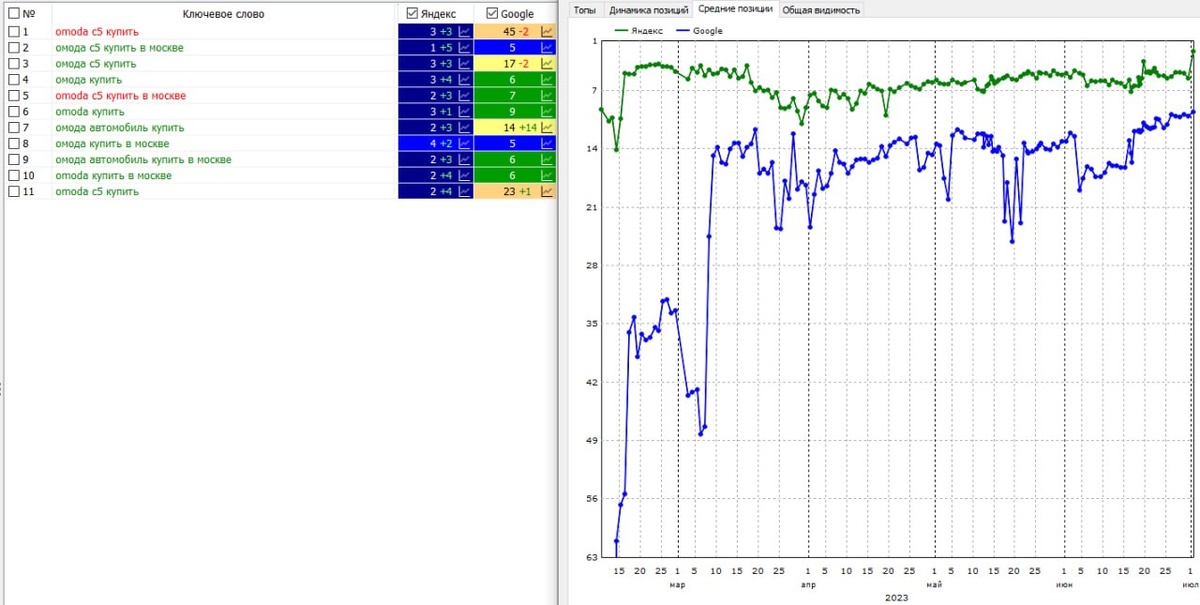Click Google chart icon in row 4

point(547,80)
